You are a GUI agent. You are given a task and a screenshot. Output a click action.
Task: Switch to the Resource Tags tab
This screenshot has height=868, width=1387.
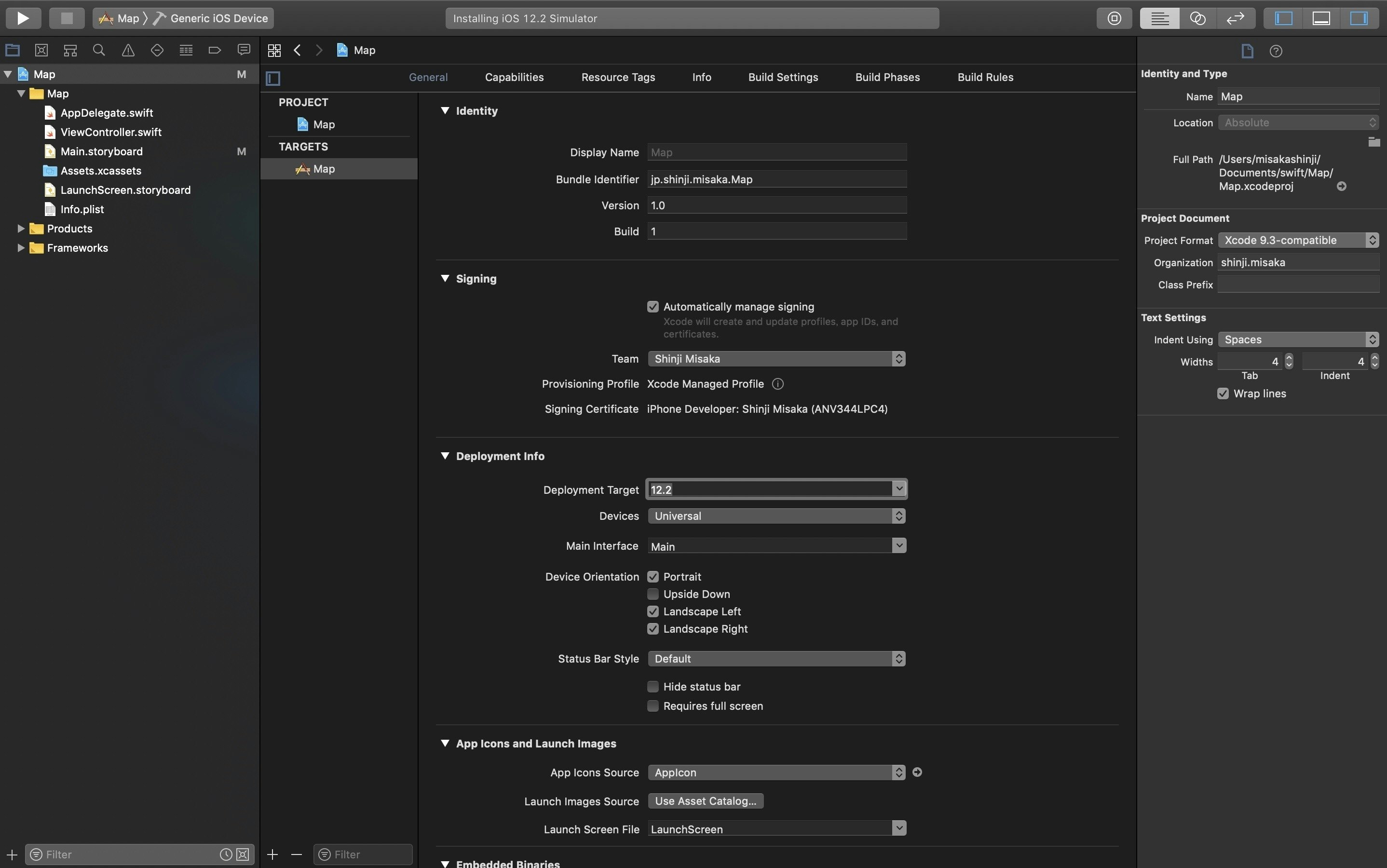[x=618, y=77]
